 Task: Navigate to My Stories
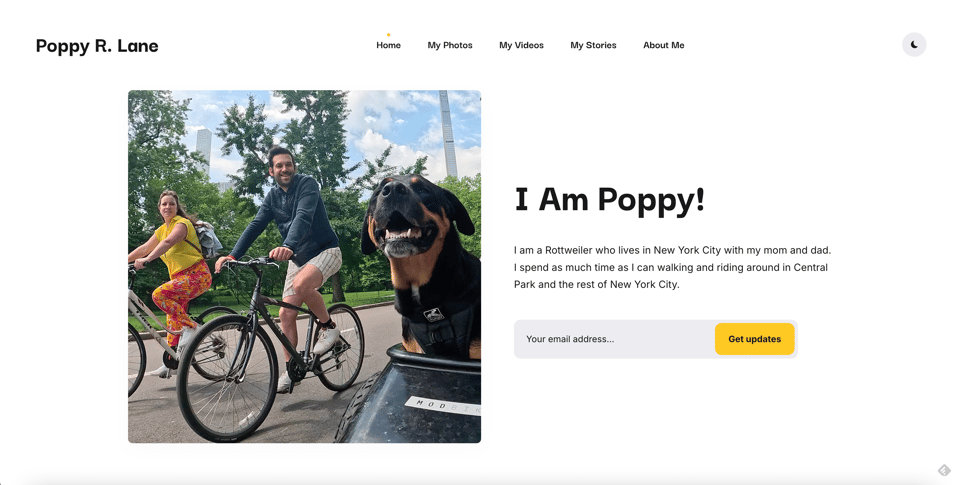593,45
